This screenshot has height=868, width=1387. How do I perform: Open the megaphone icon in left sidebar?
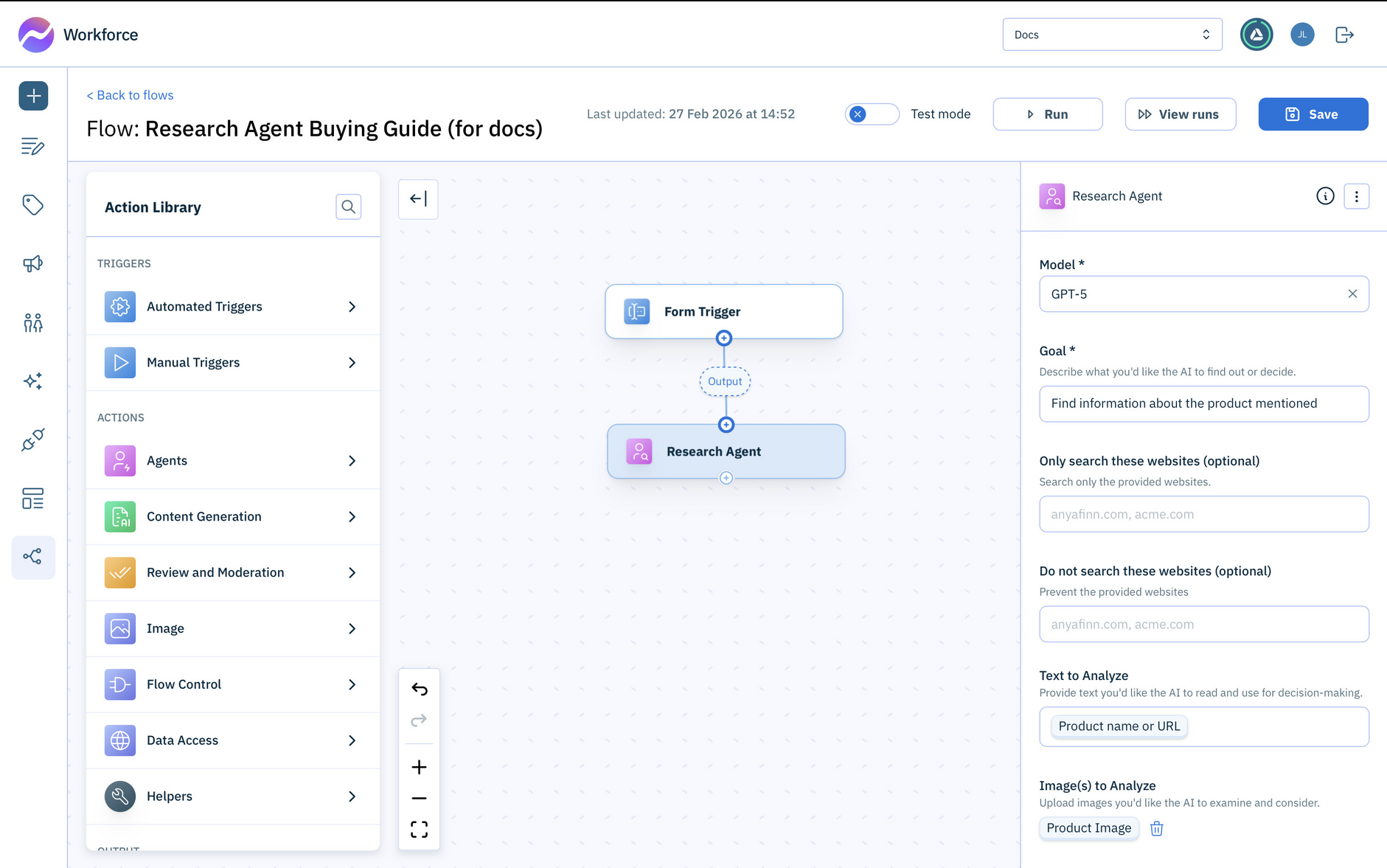(x=33, y=264)
